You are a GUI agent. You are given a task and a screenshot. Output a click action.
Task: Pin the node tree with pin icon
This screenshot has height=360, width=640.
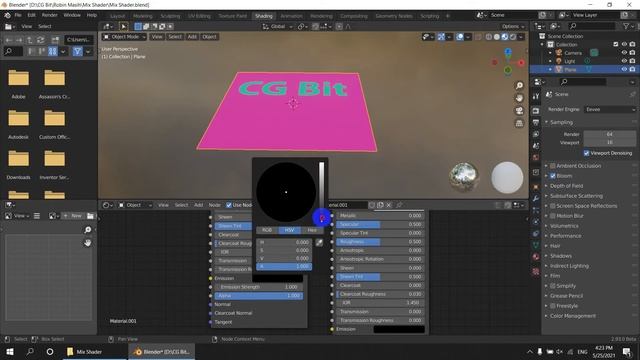(400, 205)
